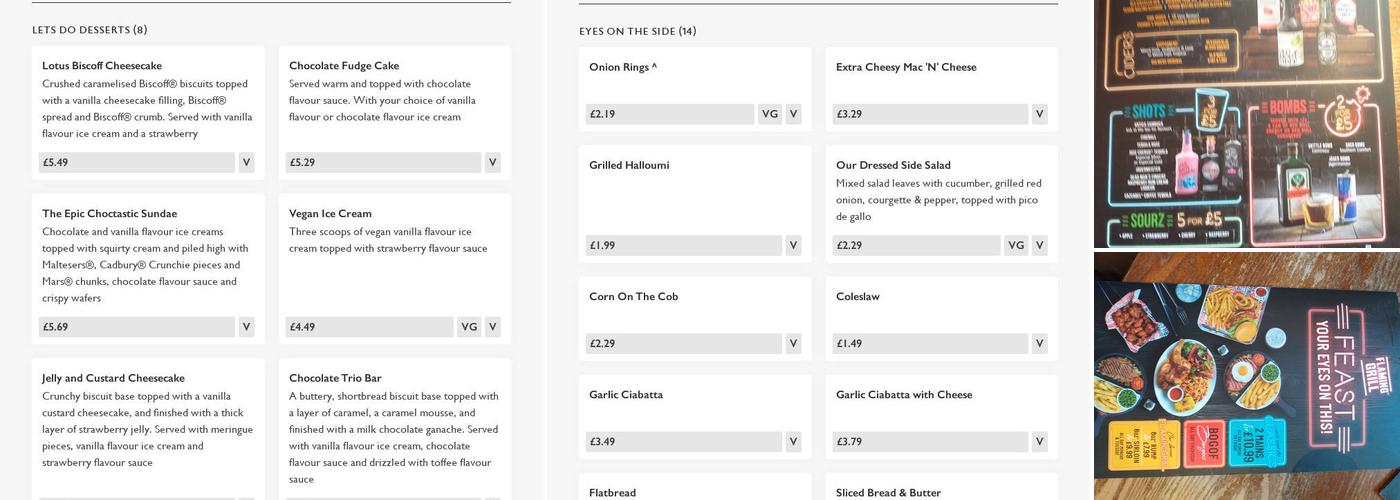
Task: Click the £5.29 price for Fudge Cake
Action: pos(383,162)
